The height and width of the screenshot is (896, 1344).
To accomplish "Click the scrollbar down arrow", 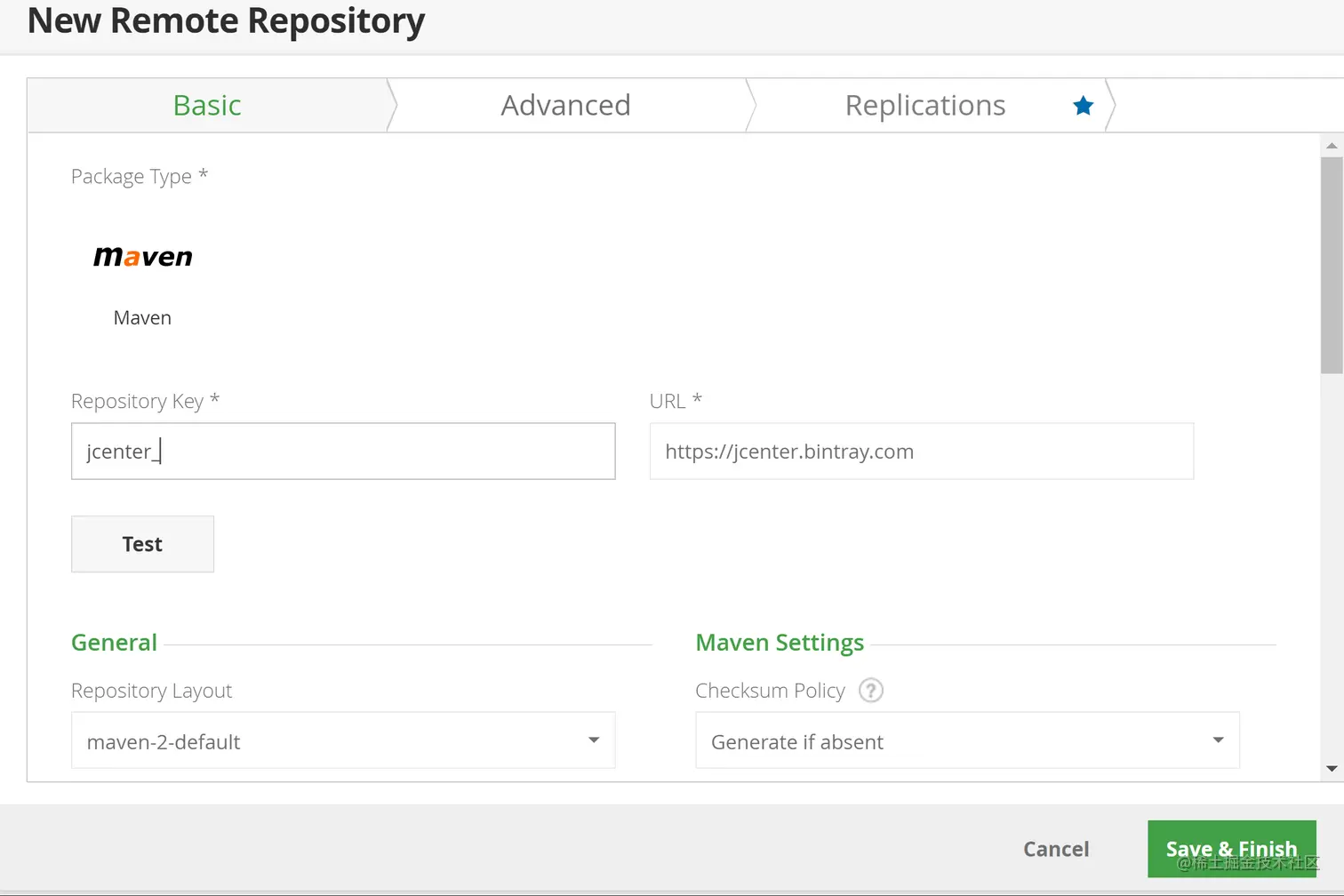I will click(1332, 769).
